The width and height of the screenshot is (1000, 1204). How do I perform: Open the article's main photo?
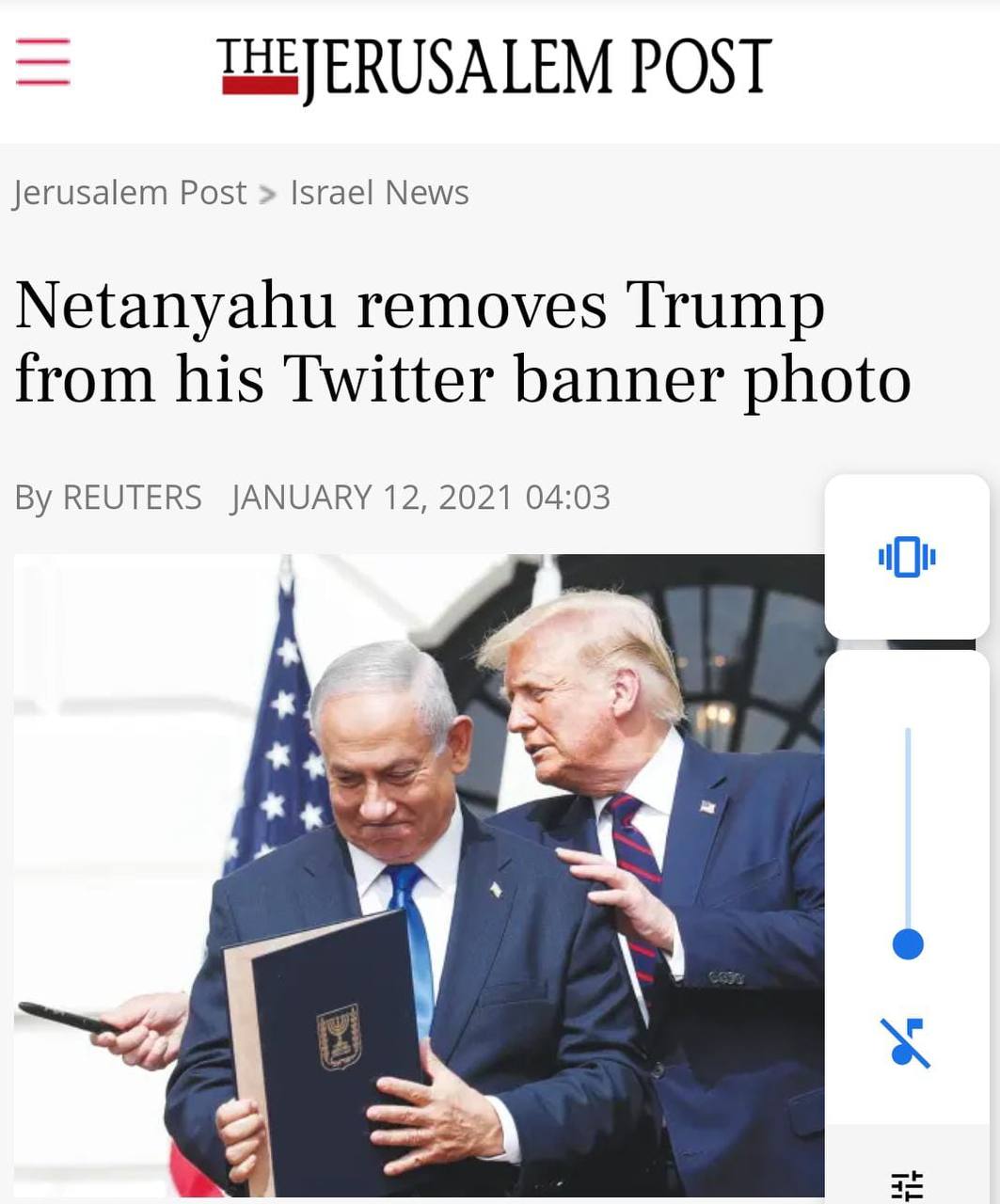pos(420,876)
